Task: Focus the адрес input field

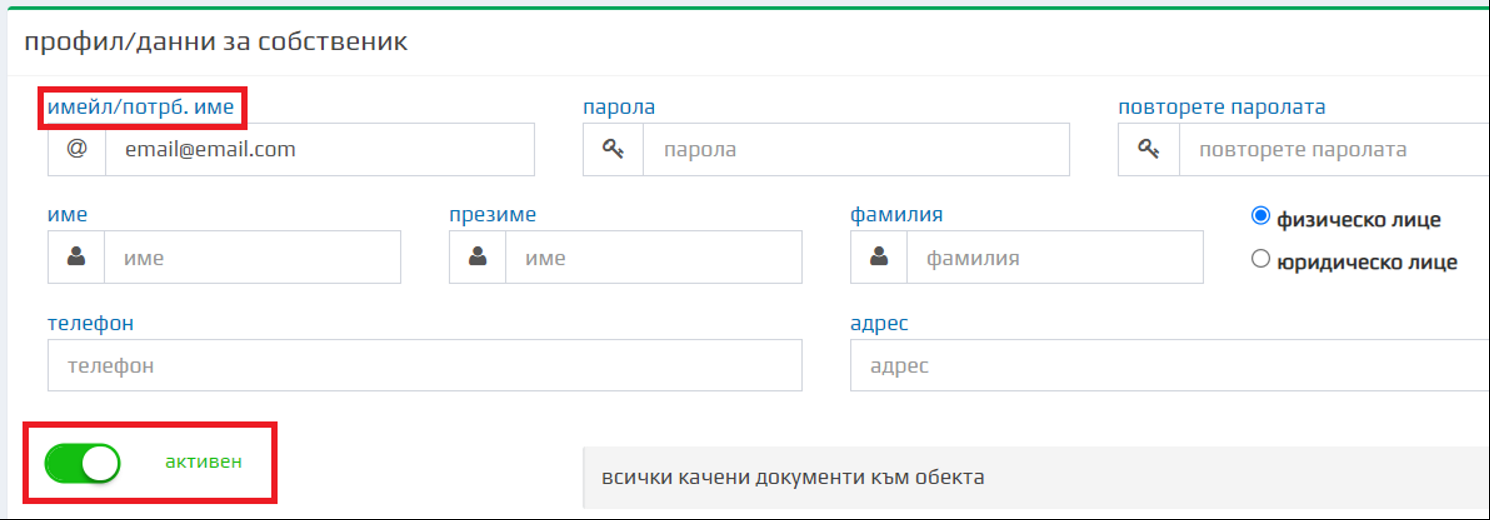Action: pyautogui.click(x=1169, y=366)
